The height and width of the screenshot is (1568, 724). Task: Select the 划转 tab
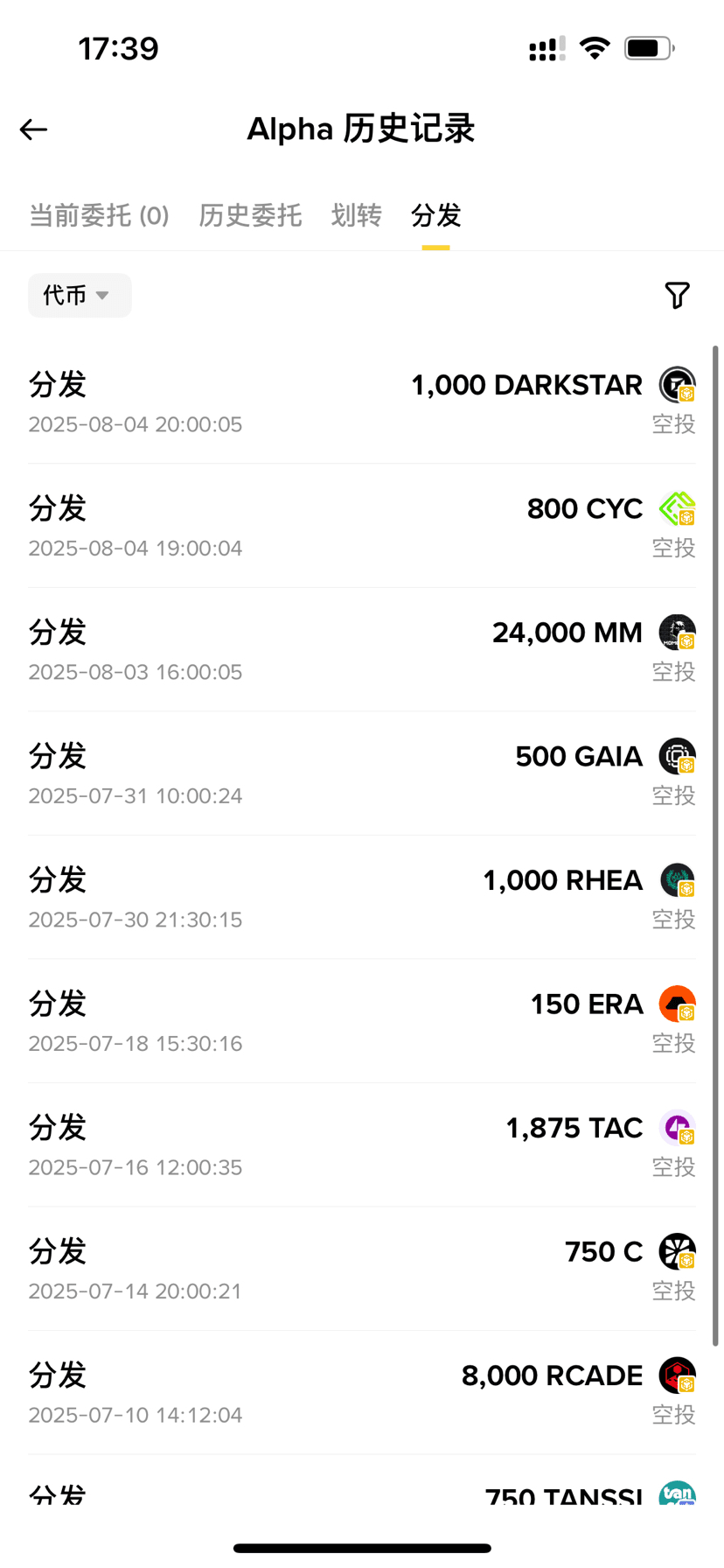[356, 215]
